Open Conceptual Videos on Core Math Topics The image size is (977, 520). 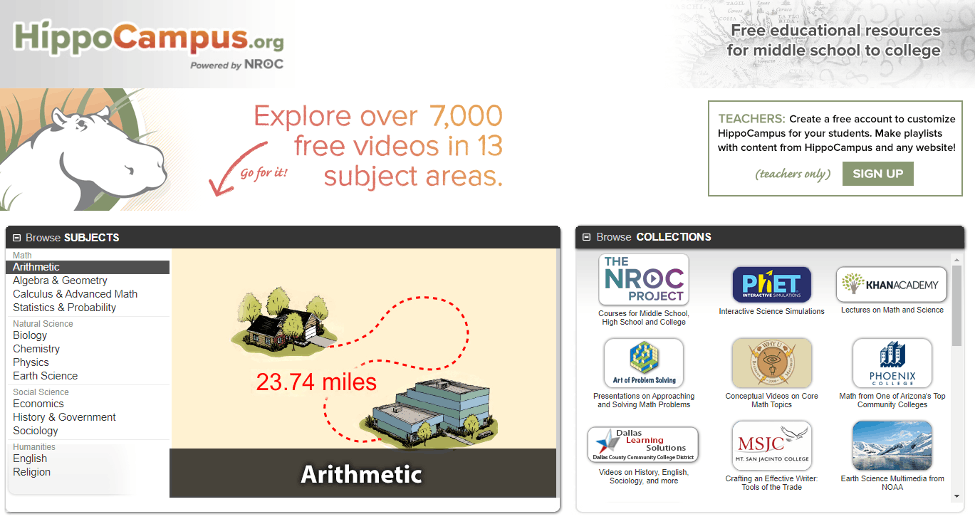[771, 400]
